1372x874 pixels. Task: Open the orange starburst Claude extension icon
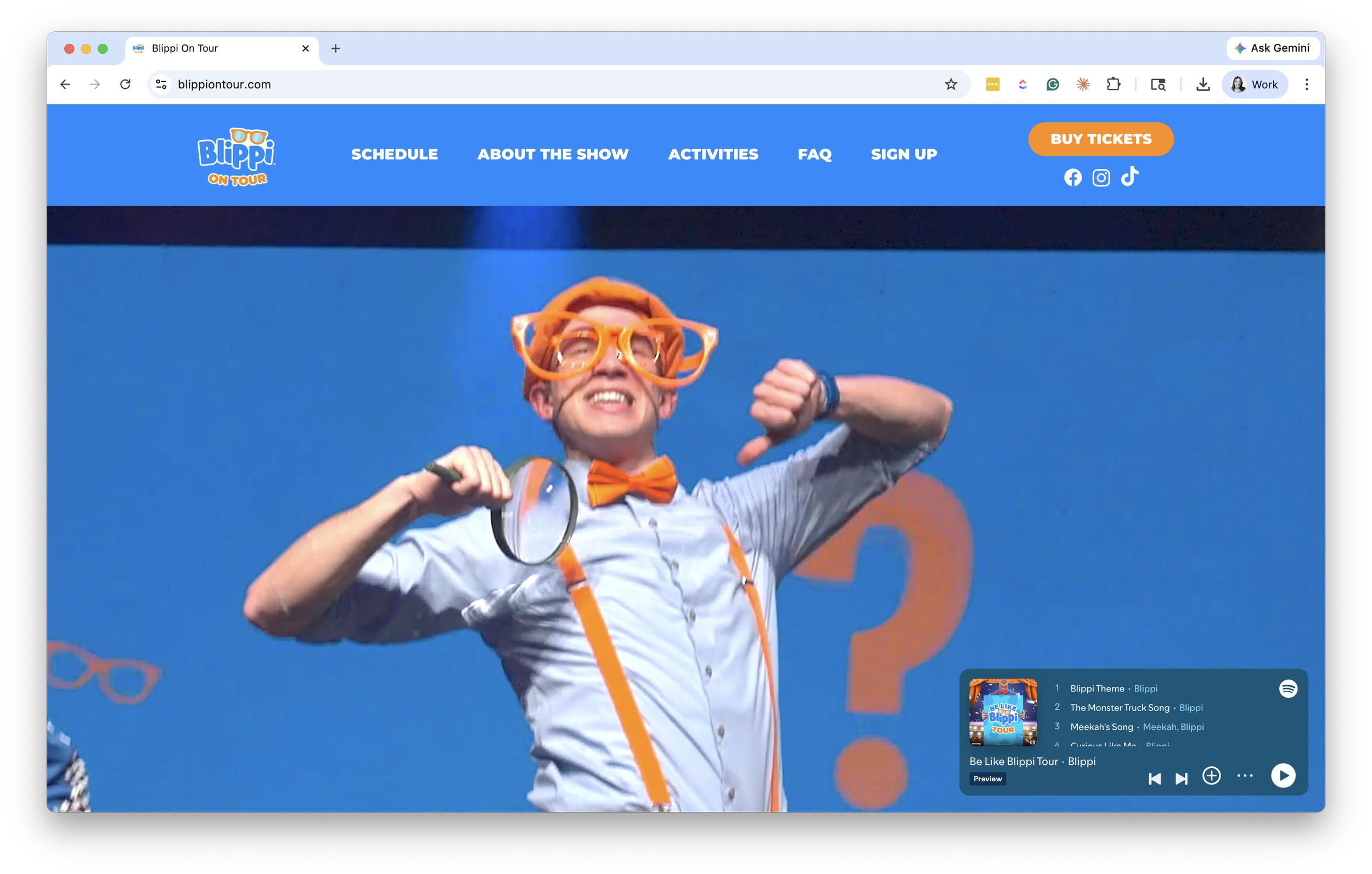coord(1083,84)
